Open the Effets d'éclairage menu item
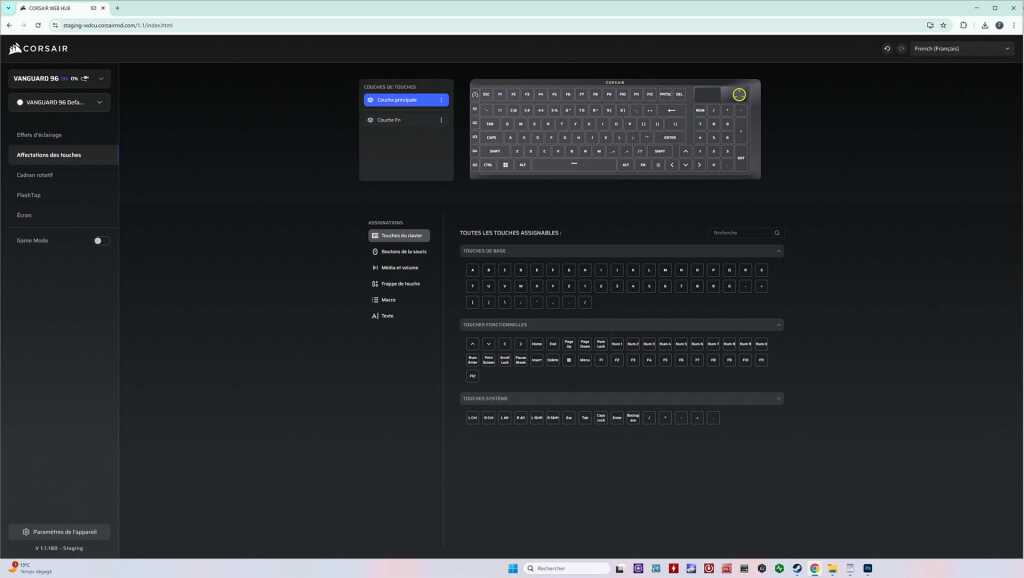This screenshot has height=578, width=1024. coord(40,135)
